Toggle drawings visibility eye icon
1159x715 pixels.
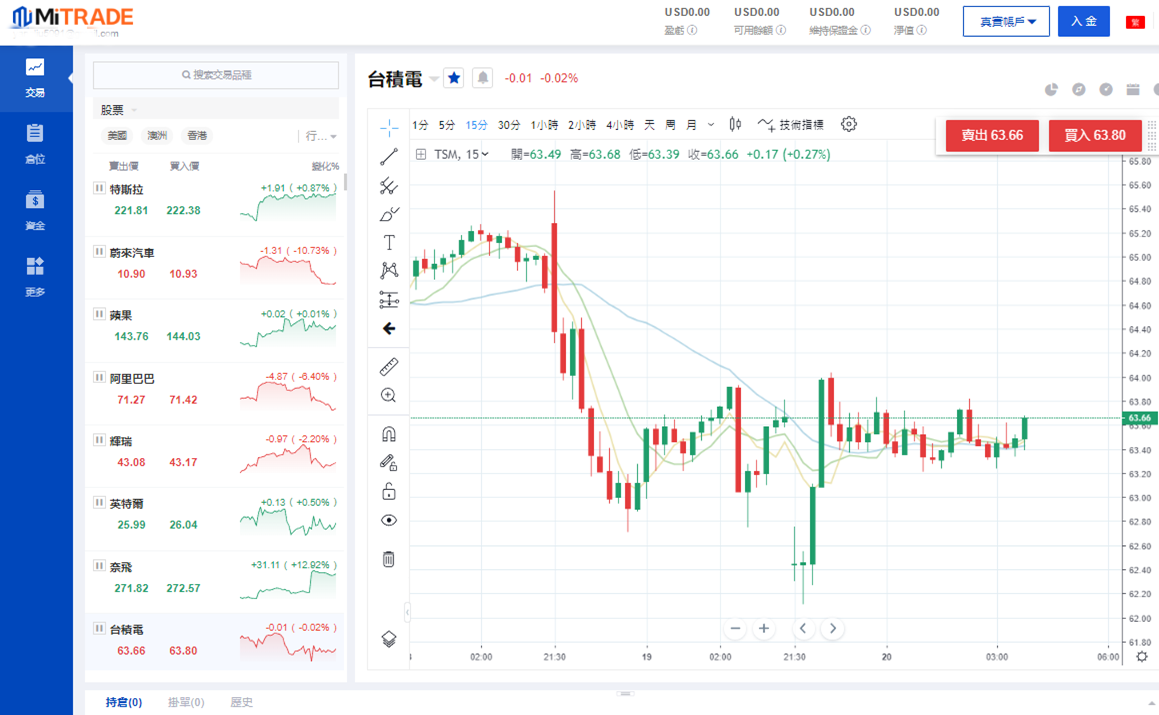pos(389,520)
